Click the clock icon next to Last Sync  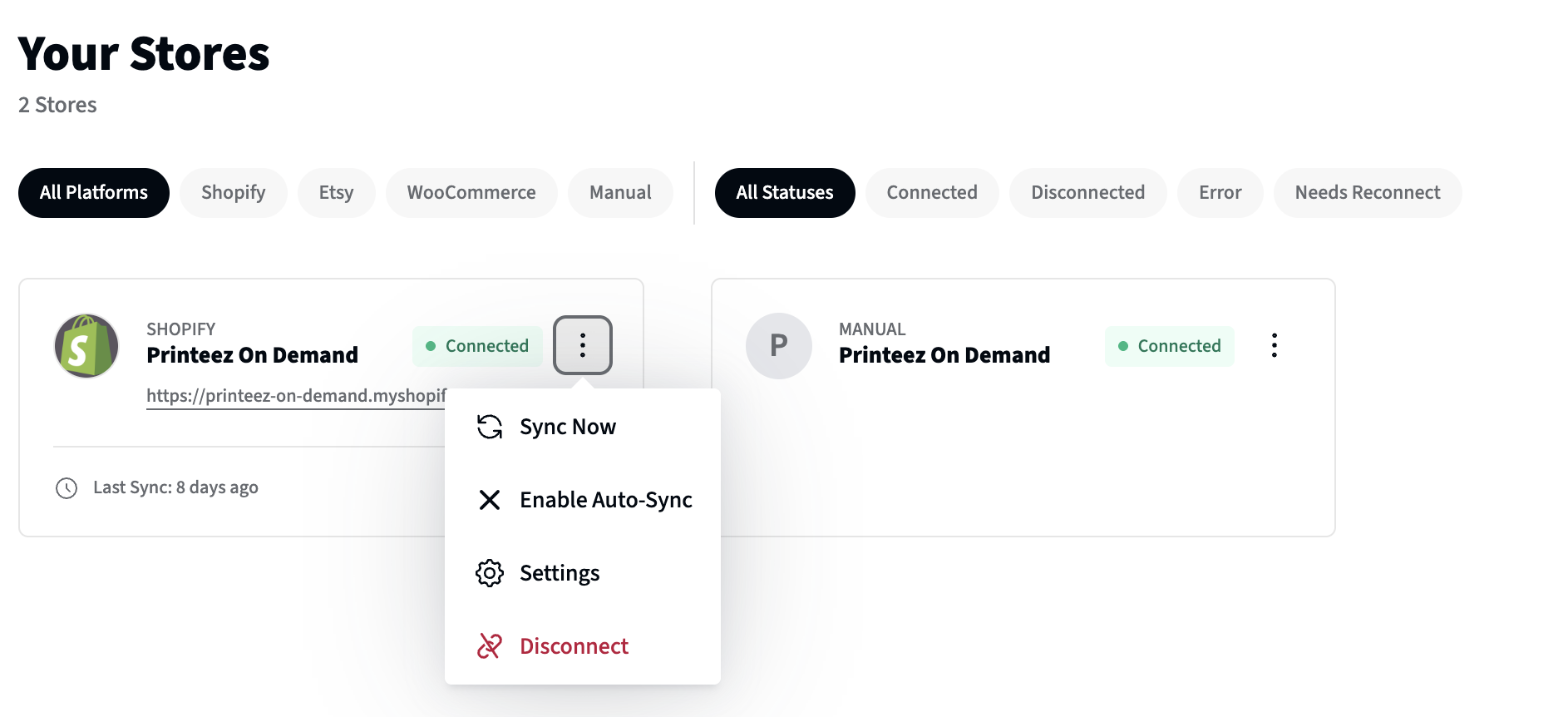click(x=67, y=488)
